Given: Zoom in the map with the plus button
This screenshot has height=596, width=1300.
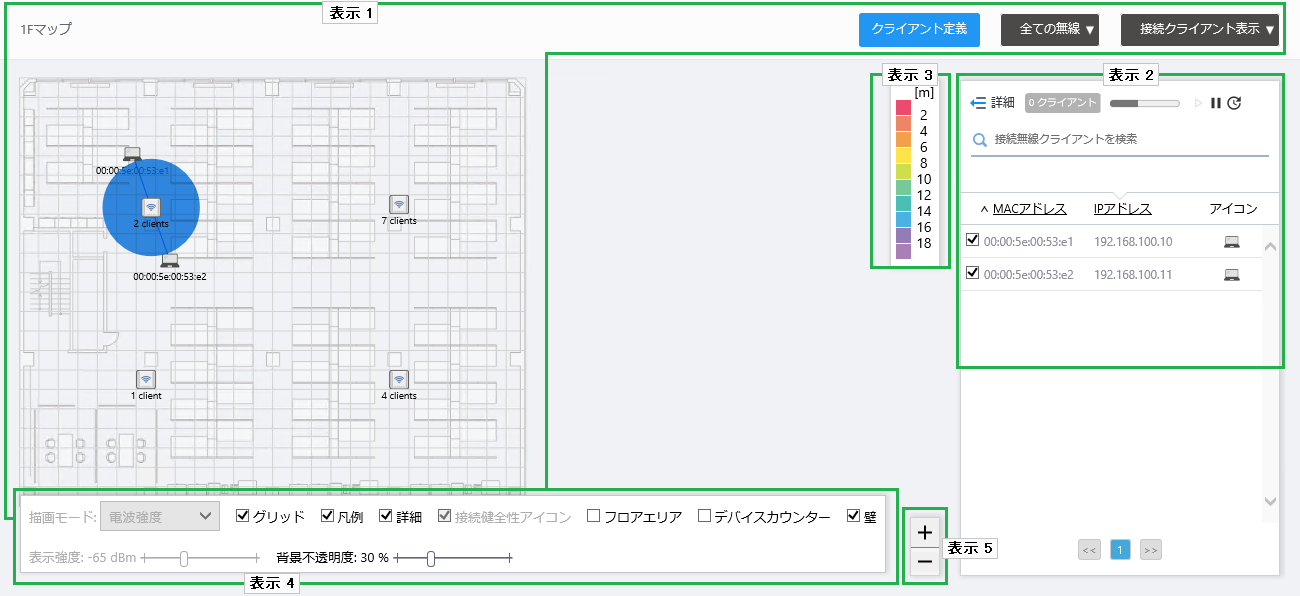Looking at the screenshot, I should [925, 532].
